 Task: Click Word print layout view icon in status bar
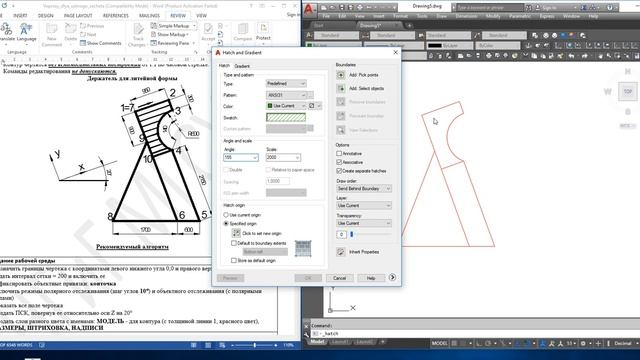(208, 345)
